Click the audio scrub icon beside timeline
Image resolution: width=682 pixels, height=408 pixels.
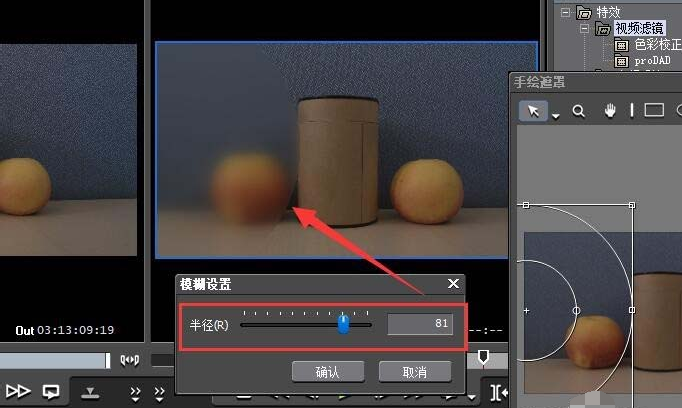129,359
